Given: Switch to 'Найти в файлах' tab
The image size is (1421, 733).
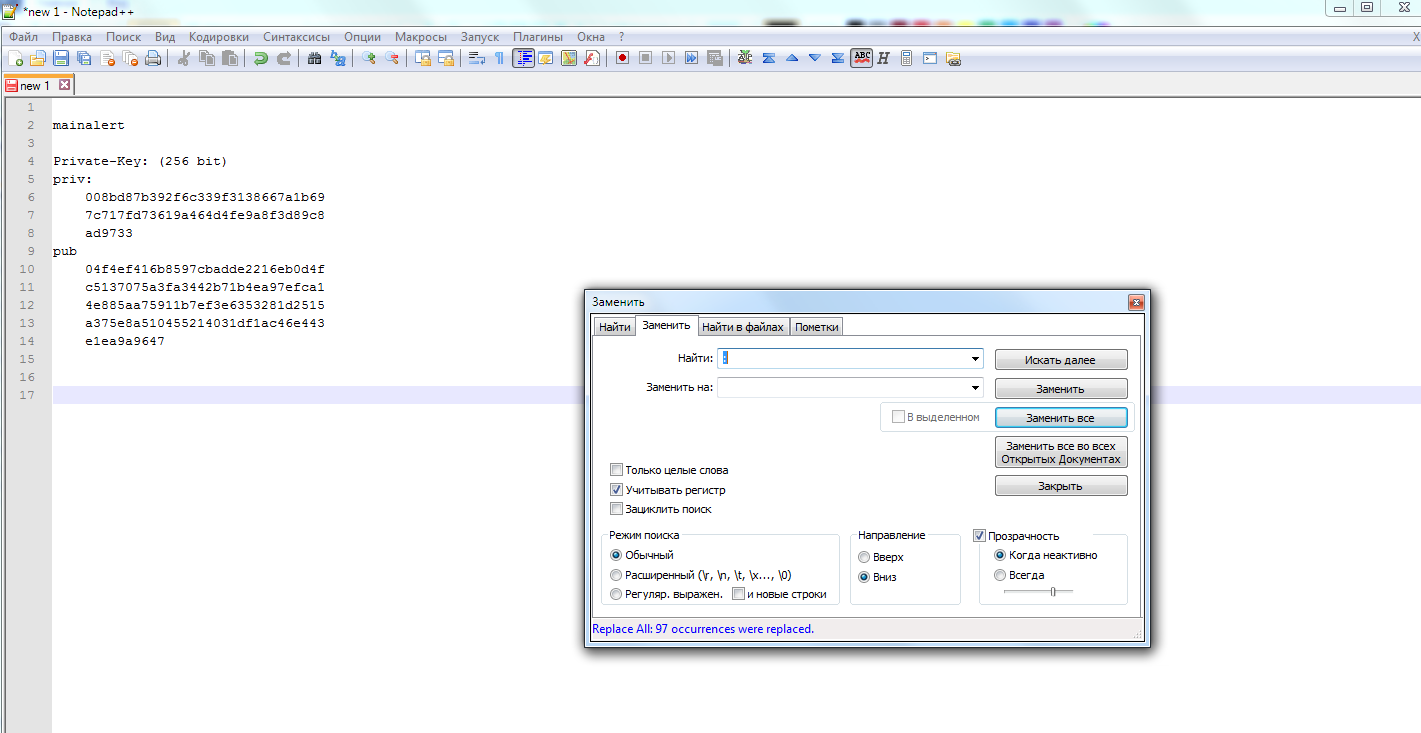Looking at the screenshot, I should [743, 327].
